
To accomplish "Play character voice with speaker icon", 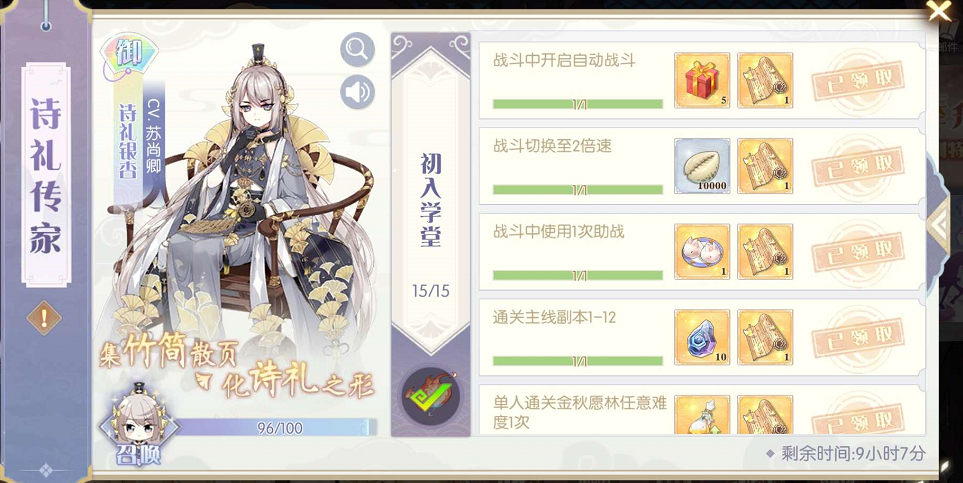I will [357, 92].
